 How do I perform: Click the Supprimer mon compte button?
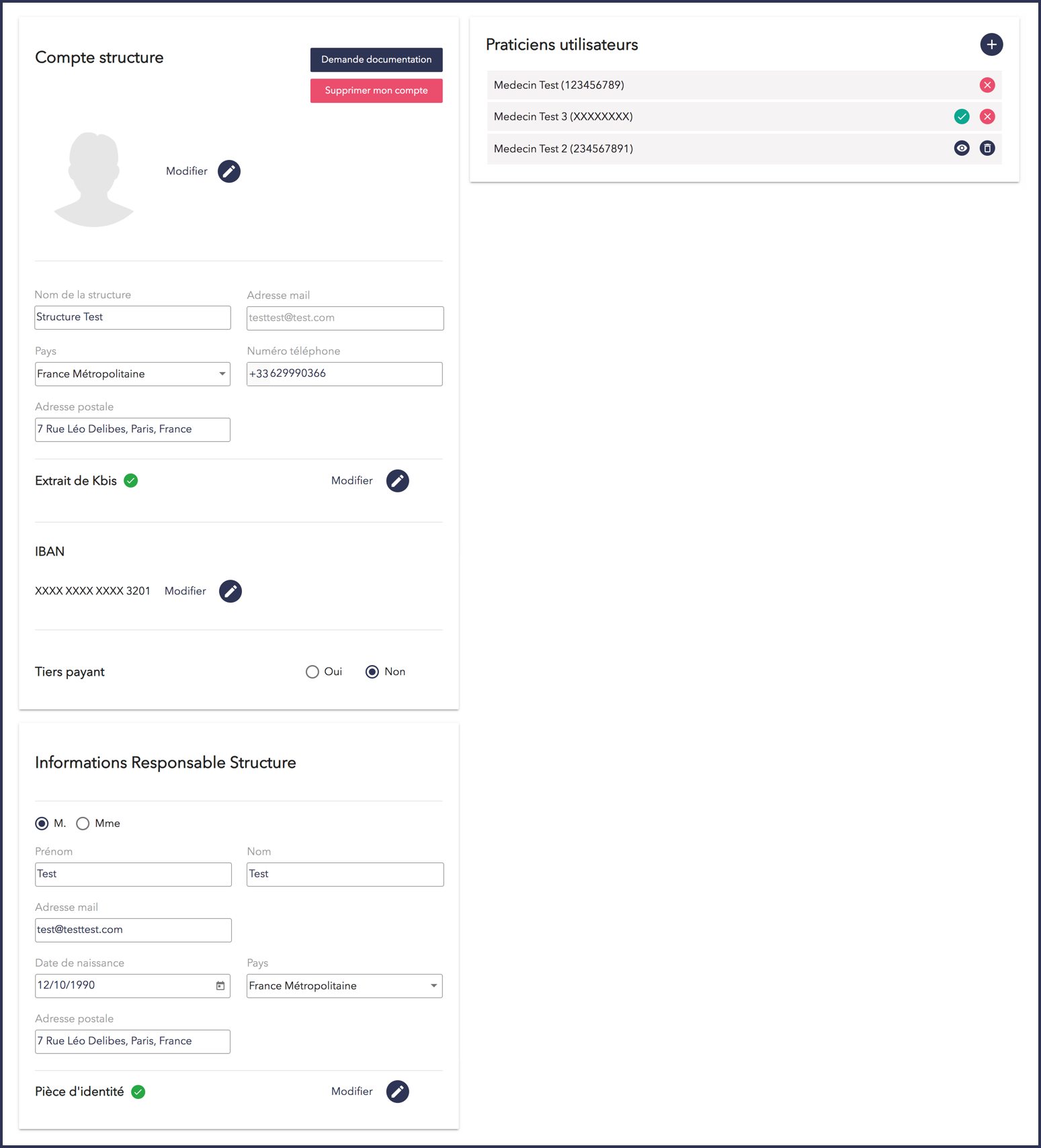pyautogui.click(x=376, y=91)
